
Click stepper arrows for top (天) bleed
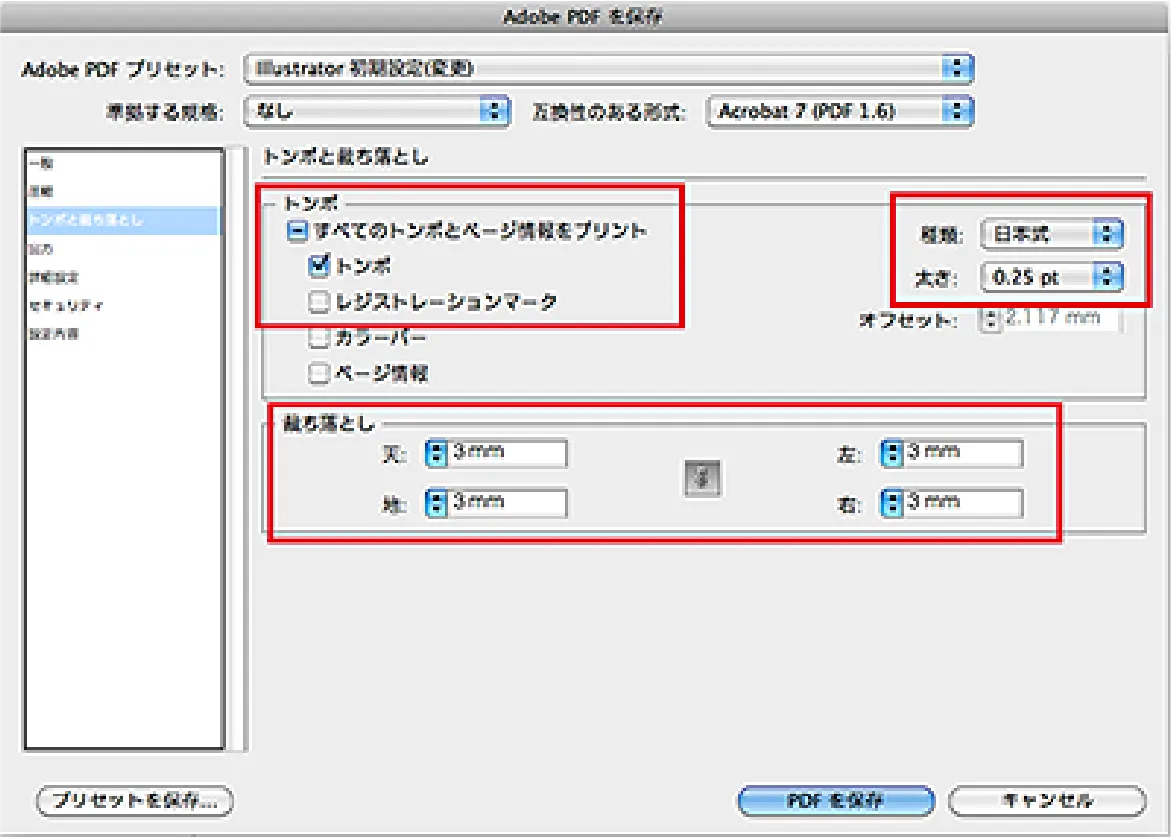coord(436,454)
